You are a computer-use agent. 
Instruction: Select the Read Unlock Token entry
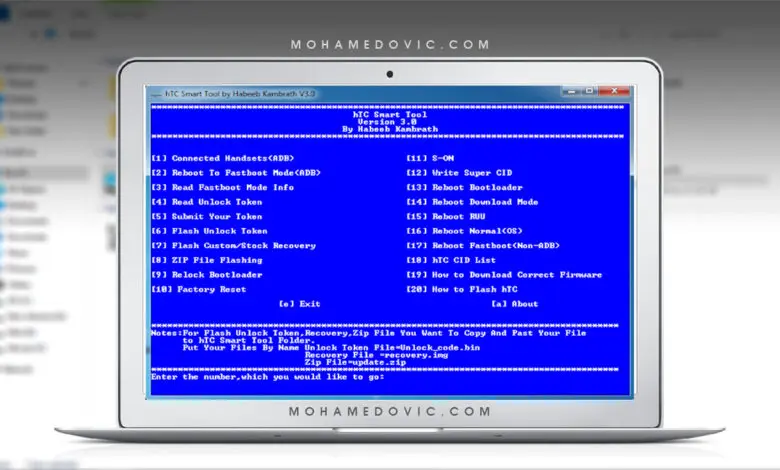tap(206, 202)
